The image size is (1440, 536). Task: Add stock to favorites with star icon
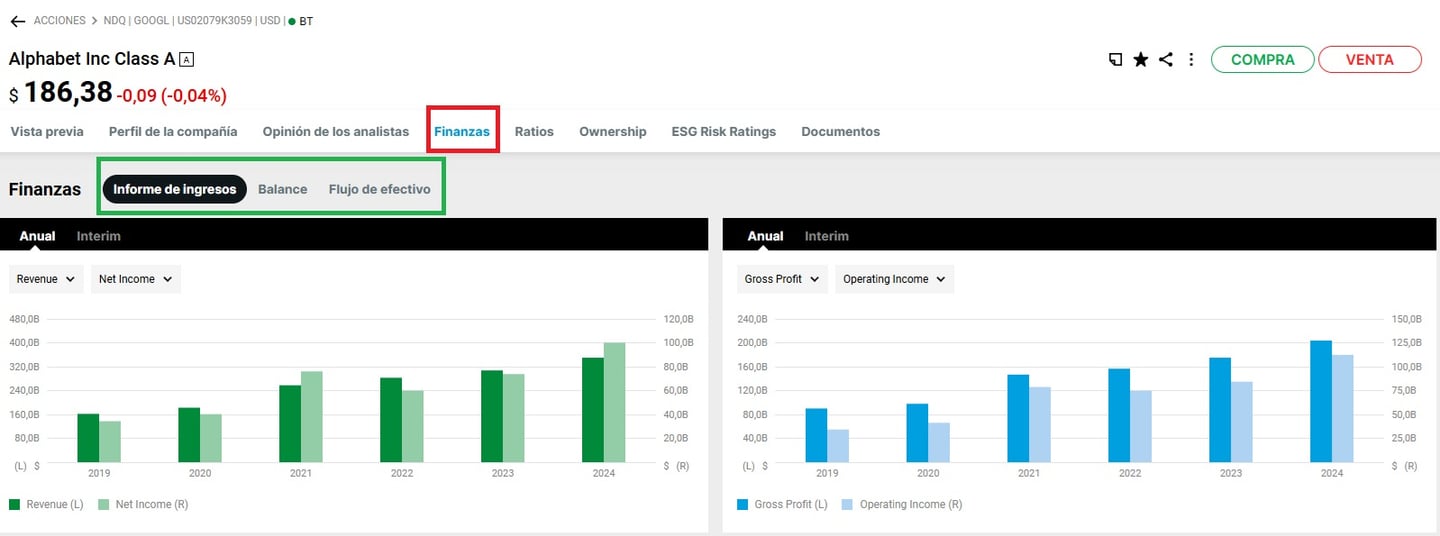(x=1140, y=60)
